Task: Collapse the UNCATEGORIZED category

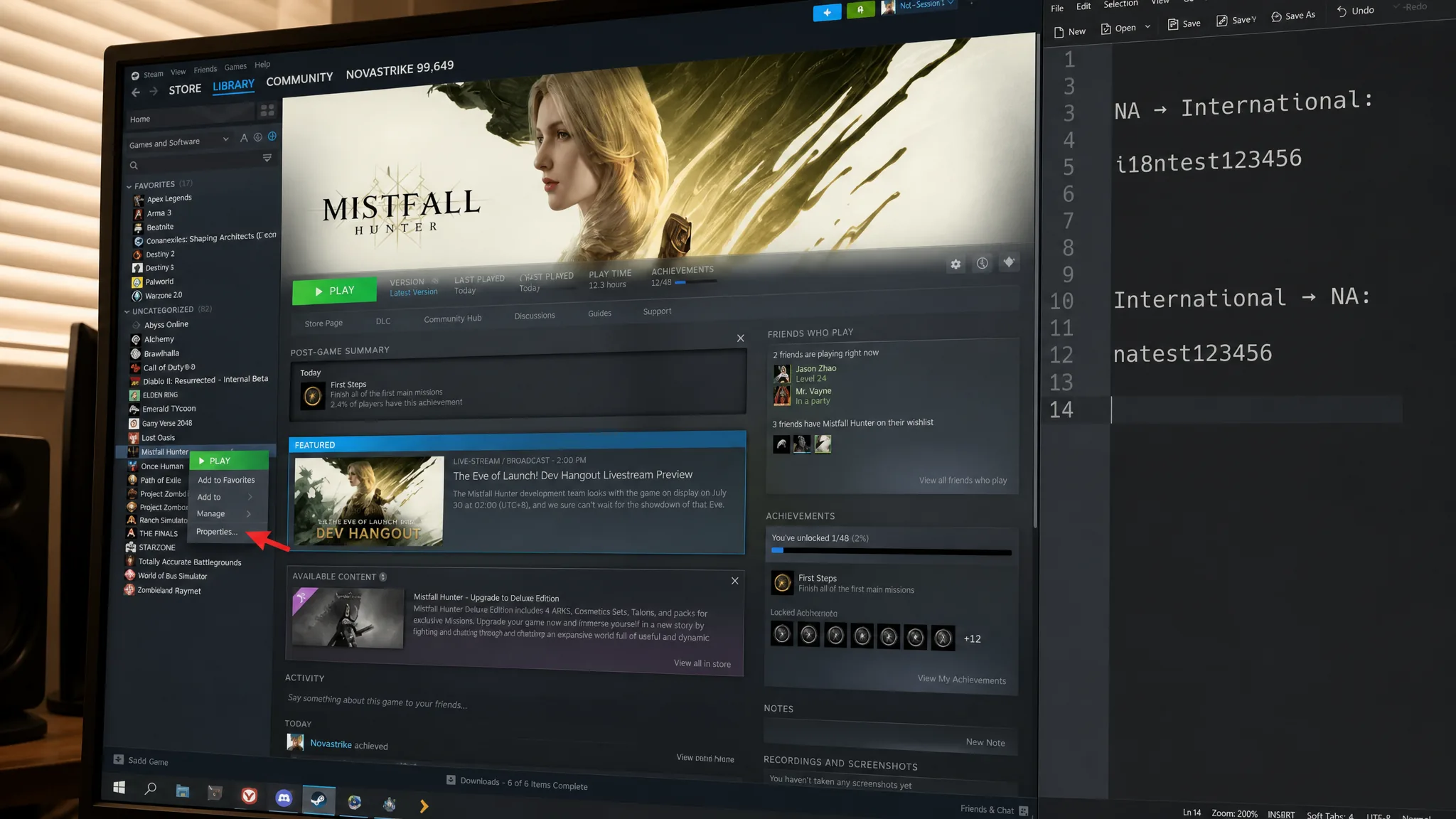Action: pyautogui.click(x=127, y=311)
